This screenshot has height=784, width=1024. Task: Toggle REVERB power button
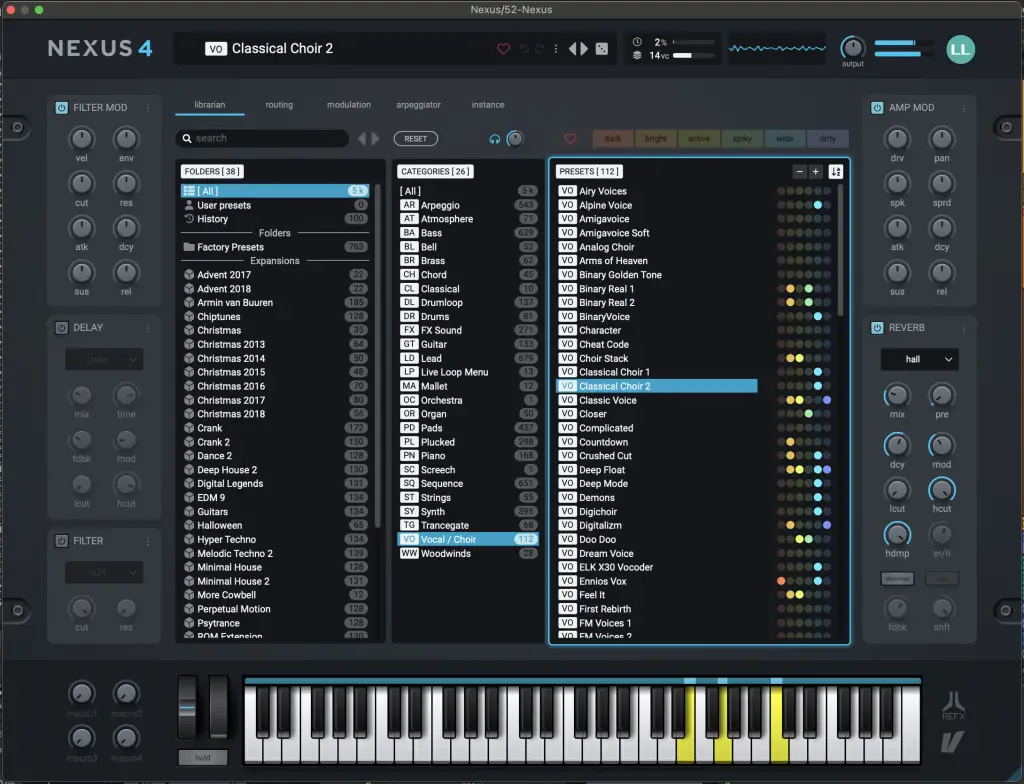coord(877,328)
